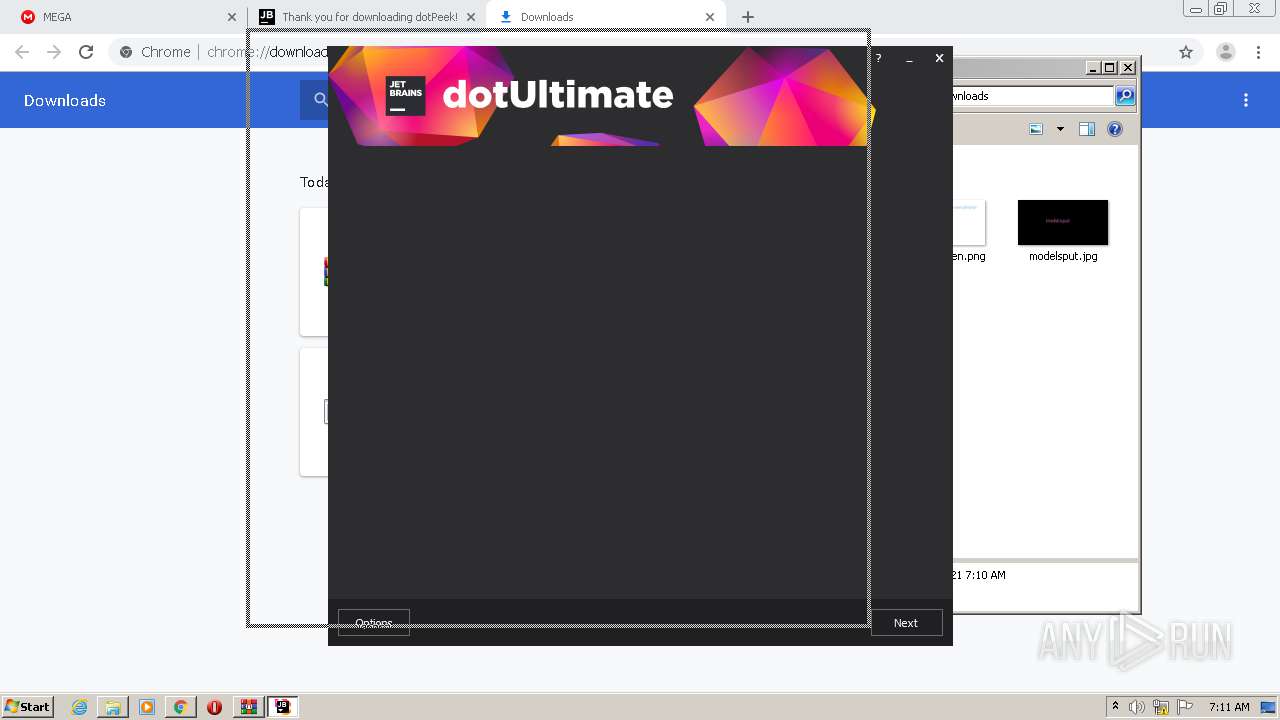The height and width of the screenshot is (720, 1280).
Task: Close the Explorer window
Action: click(x=1128, y=68)
